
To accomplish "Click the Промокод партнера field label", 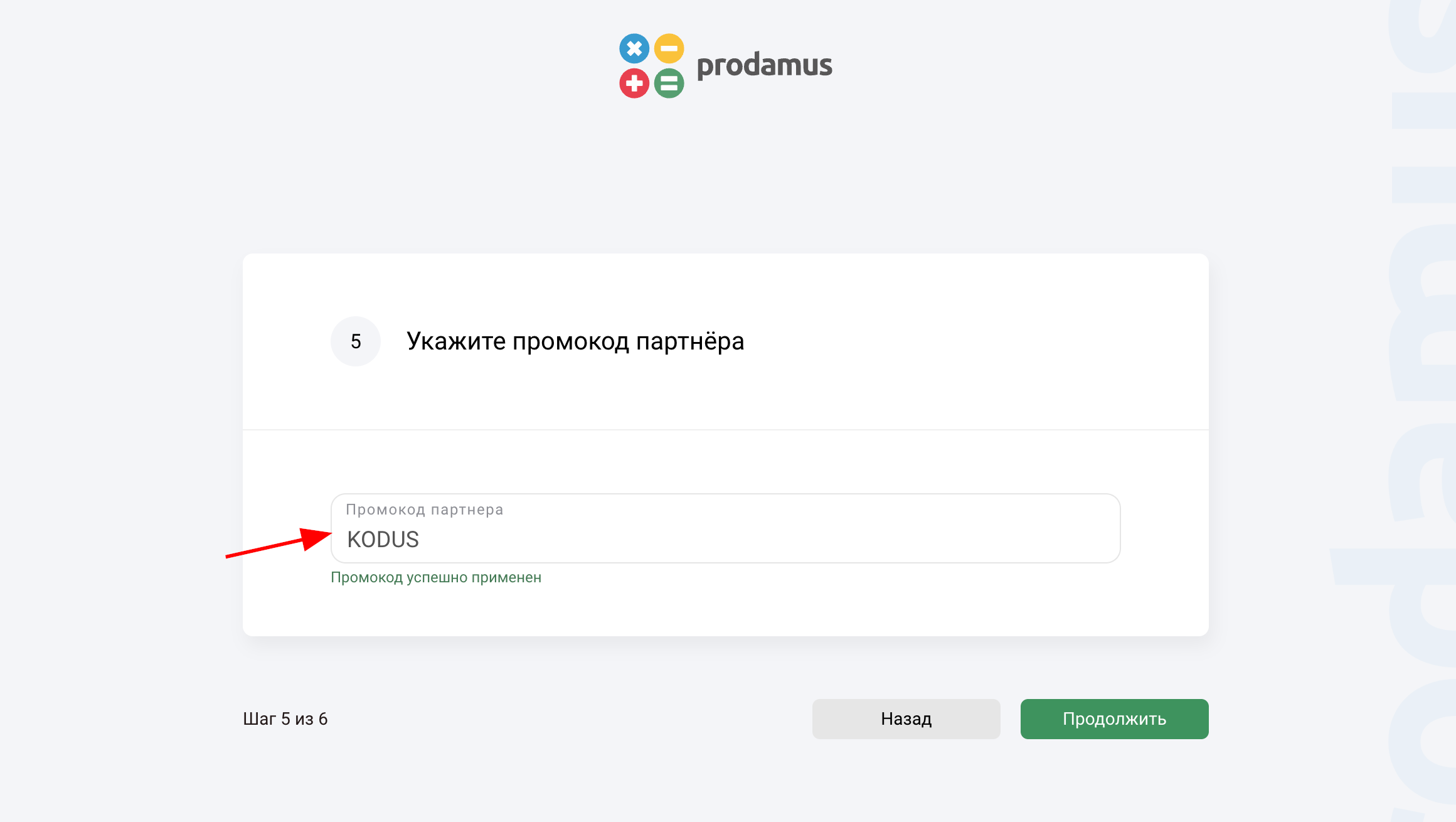I will (x=425, y=510).
